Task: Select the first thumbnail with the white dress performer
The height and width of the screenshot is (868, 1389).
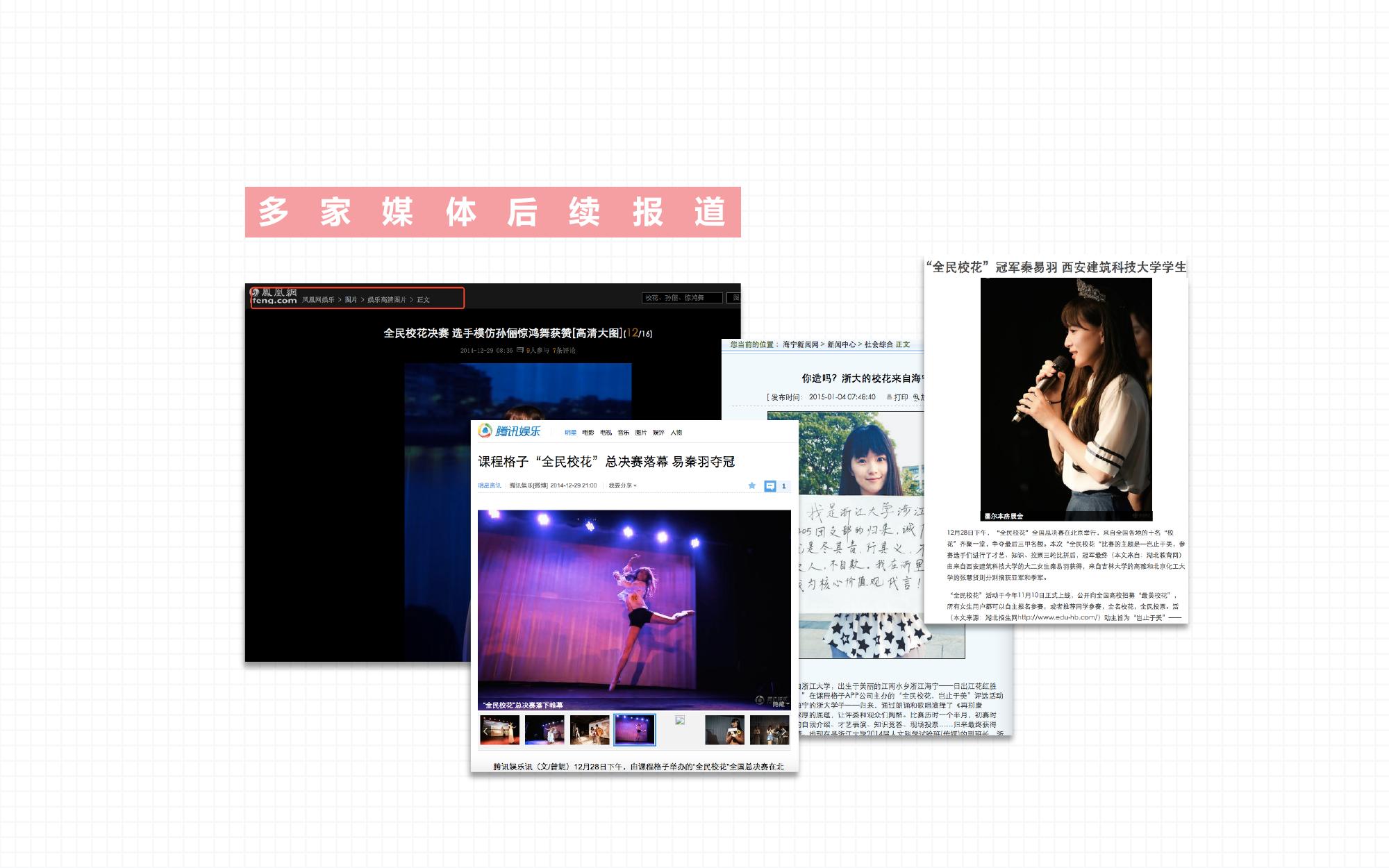Action: (500, 730)
